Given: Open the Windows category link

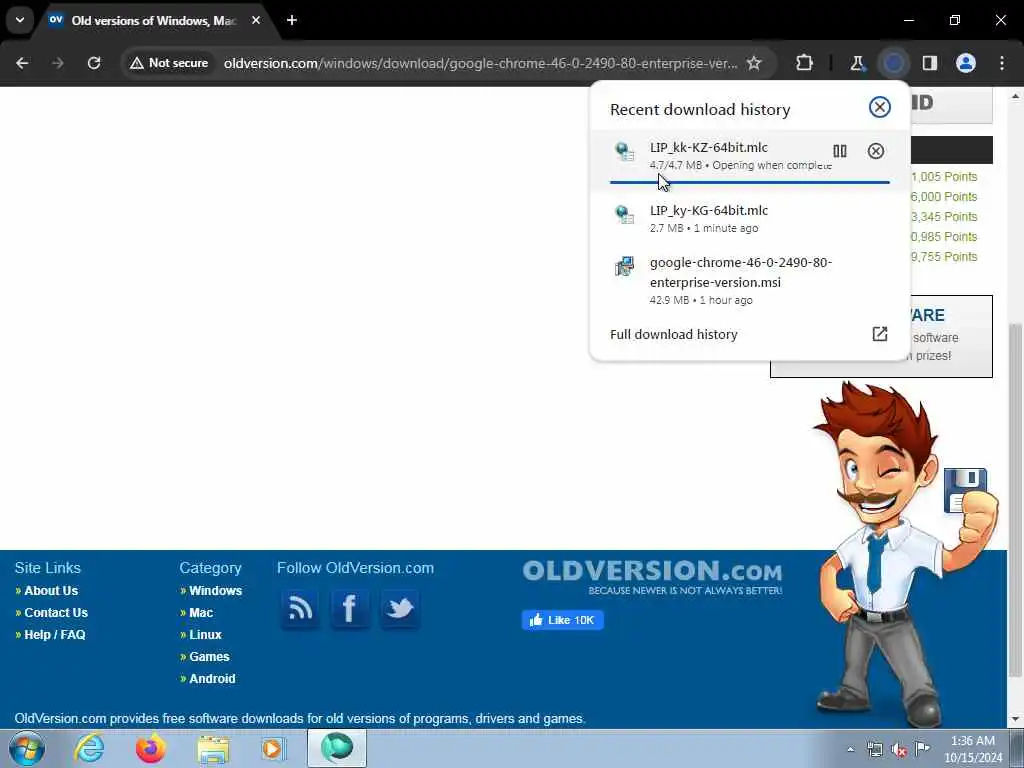Looking at the screenshot, I should click(x=216, y=590).
